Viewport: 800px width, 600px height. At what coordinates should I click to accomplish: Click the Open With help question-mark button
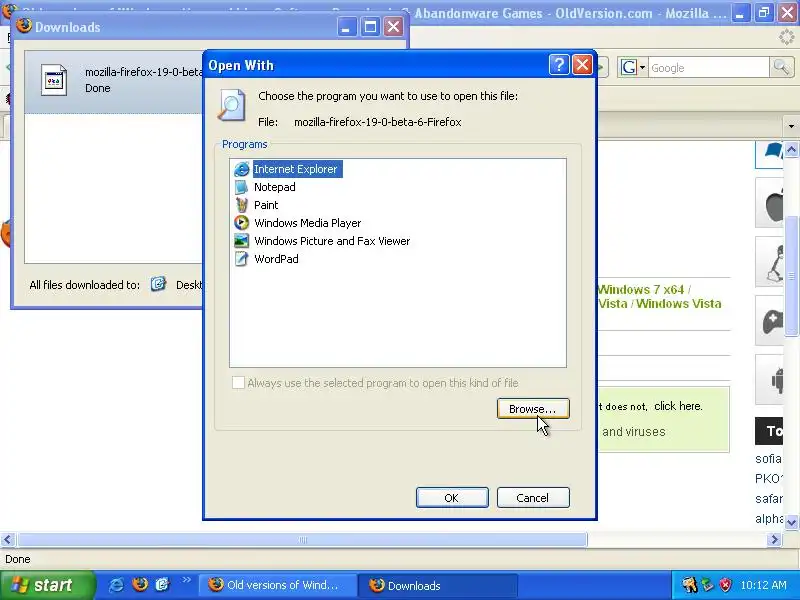tap(559, 65)
